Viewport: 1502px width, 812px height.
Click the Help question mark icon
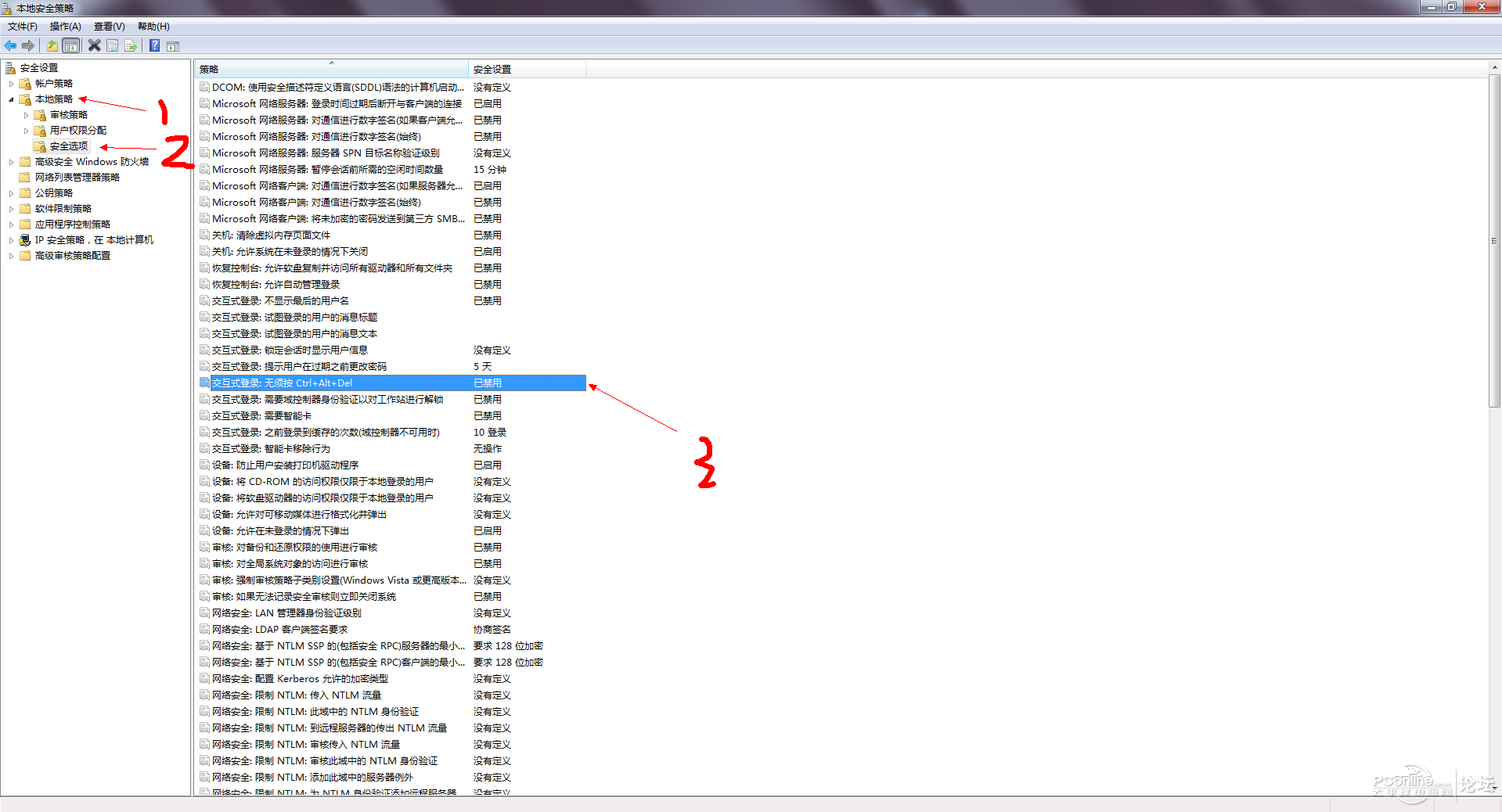[x=154, y=46]
